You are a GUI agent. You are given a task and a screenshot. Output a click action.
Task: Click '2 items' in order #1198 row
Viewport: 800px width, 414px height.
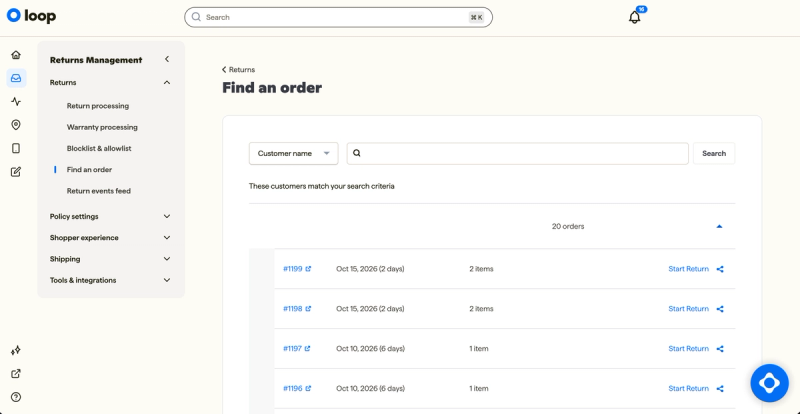[x=481, y=308]
